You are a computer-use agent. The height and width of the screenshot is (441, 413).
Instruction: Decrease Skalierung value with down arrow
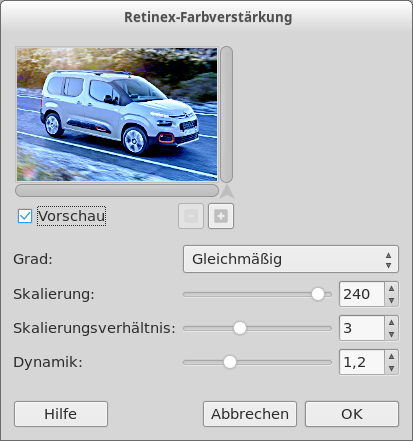click(392, 300)
